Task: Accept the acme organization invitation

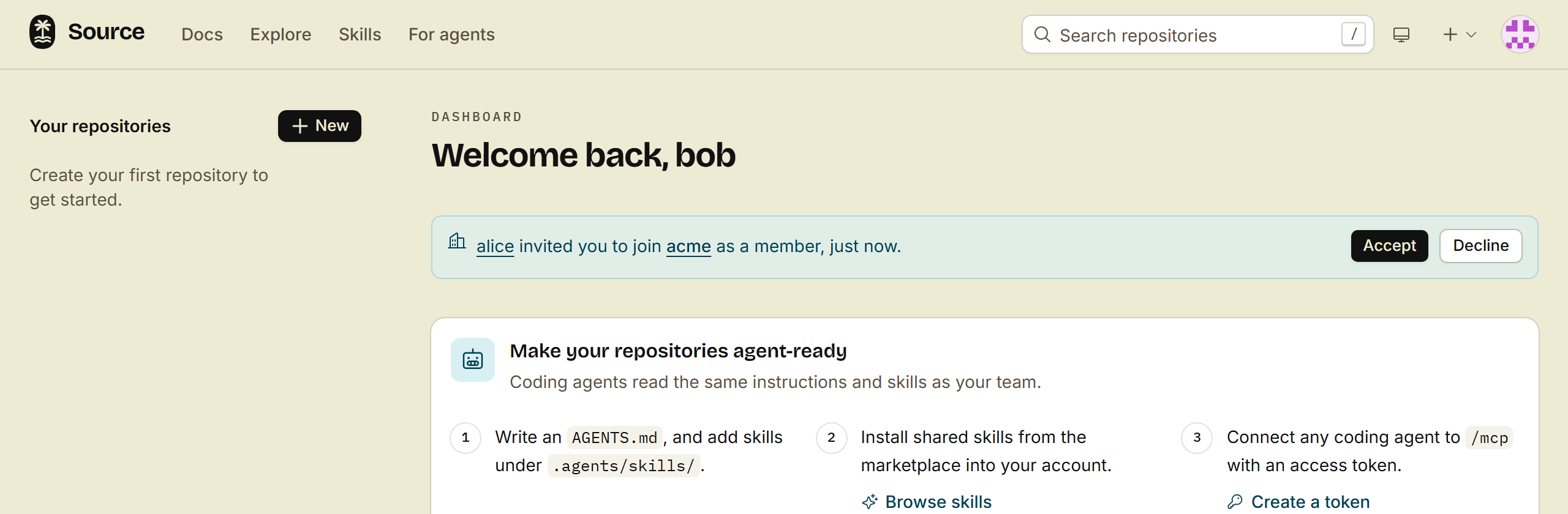Action: point(1389,246)
